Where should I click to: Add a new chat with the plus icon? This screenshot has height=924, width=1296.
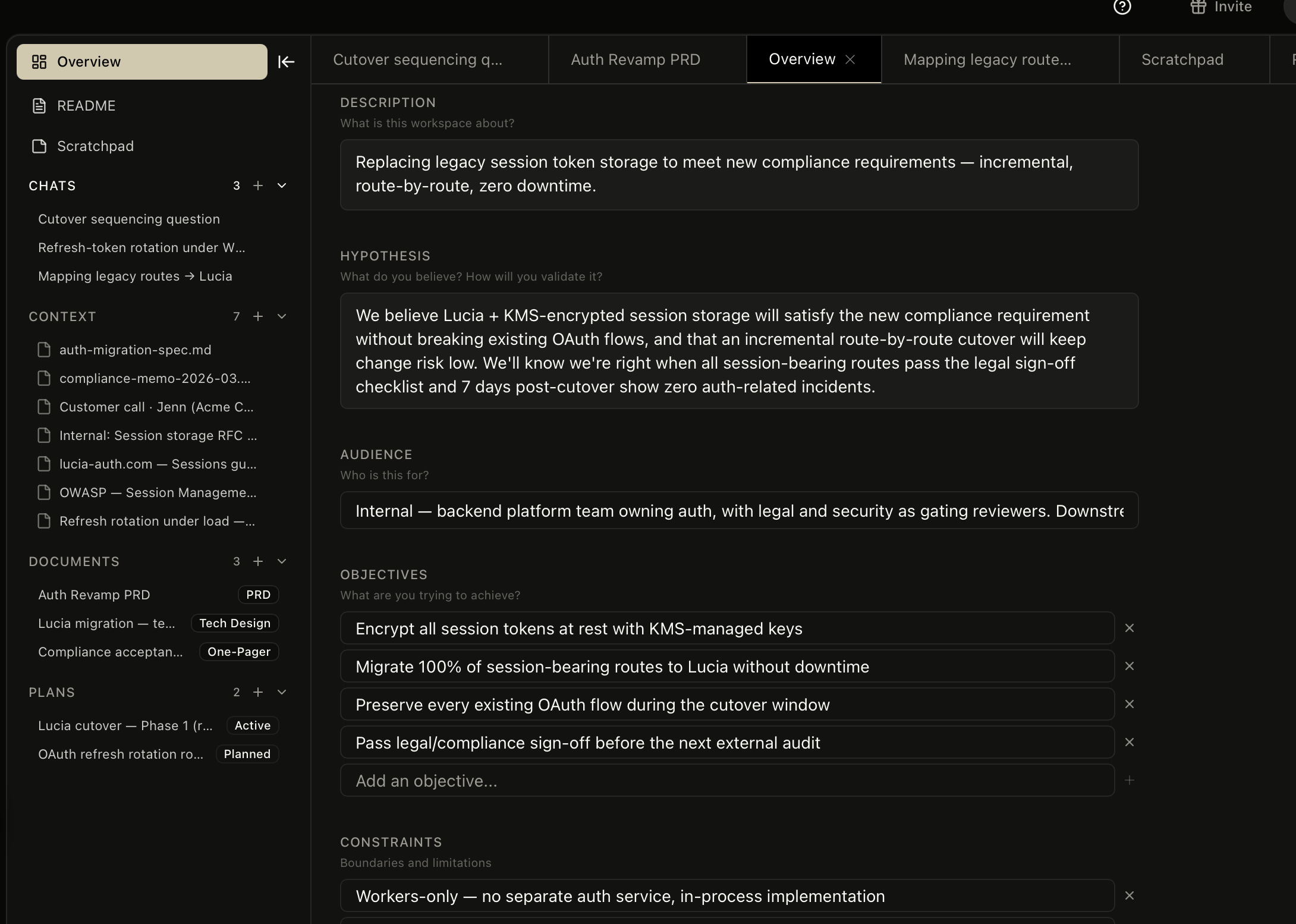(258, 186)
